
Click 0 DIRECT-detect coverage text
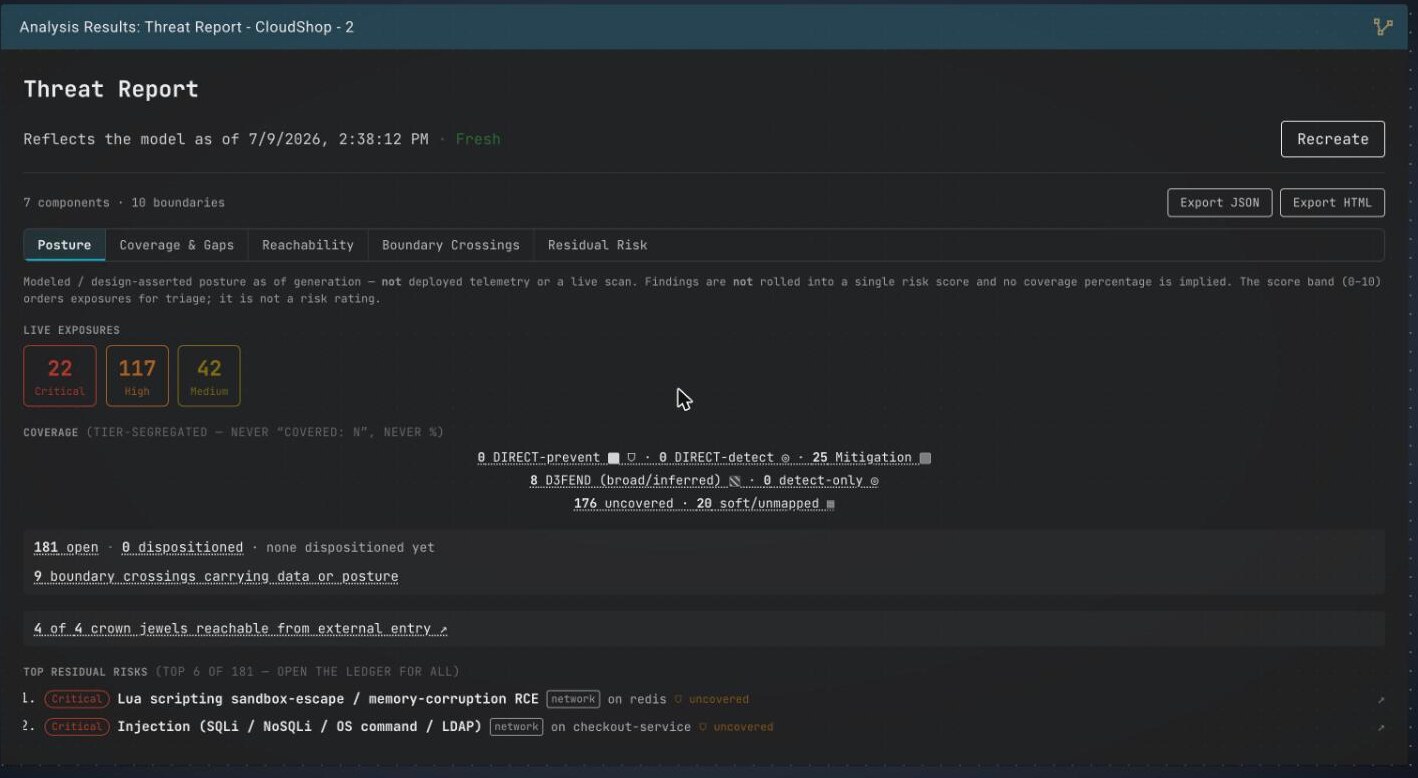point(716,458)
